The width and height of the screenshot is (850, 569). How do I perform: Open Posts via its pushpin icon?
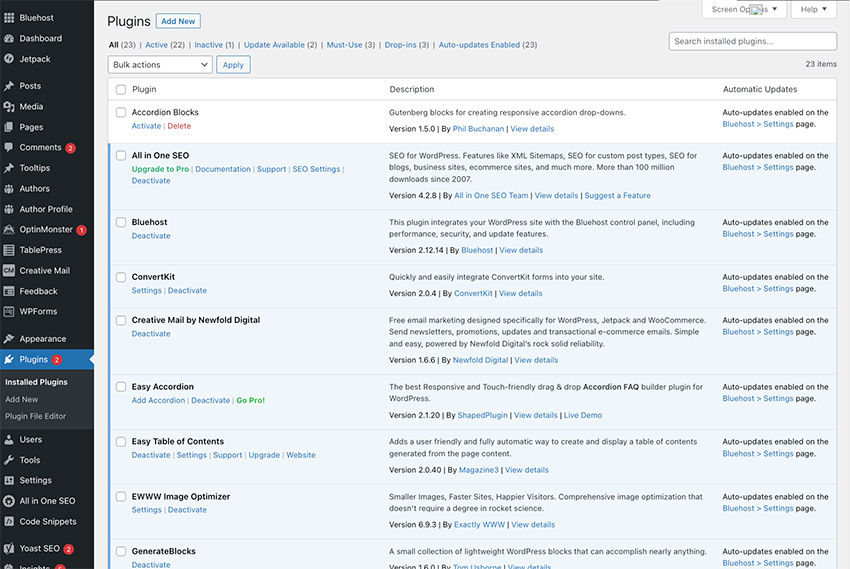(x=9, y=86)
